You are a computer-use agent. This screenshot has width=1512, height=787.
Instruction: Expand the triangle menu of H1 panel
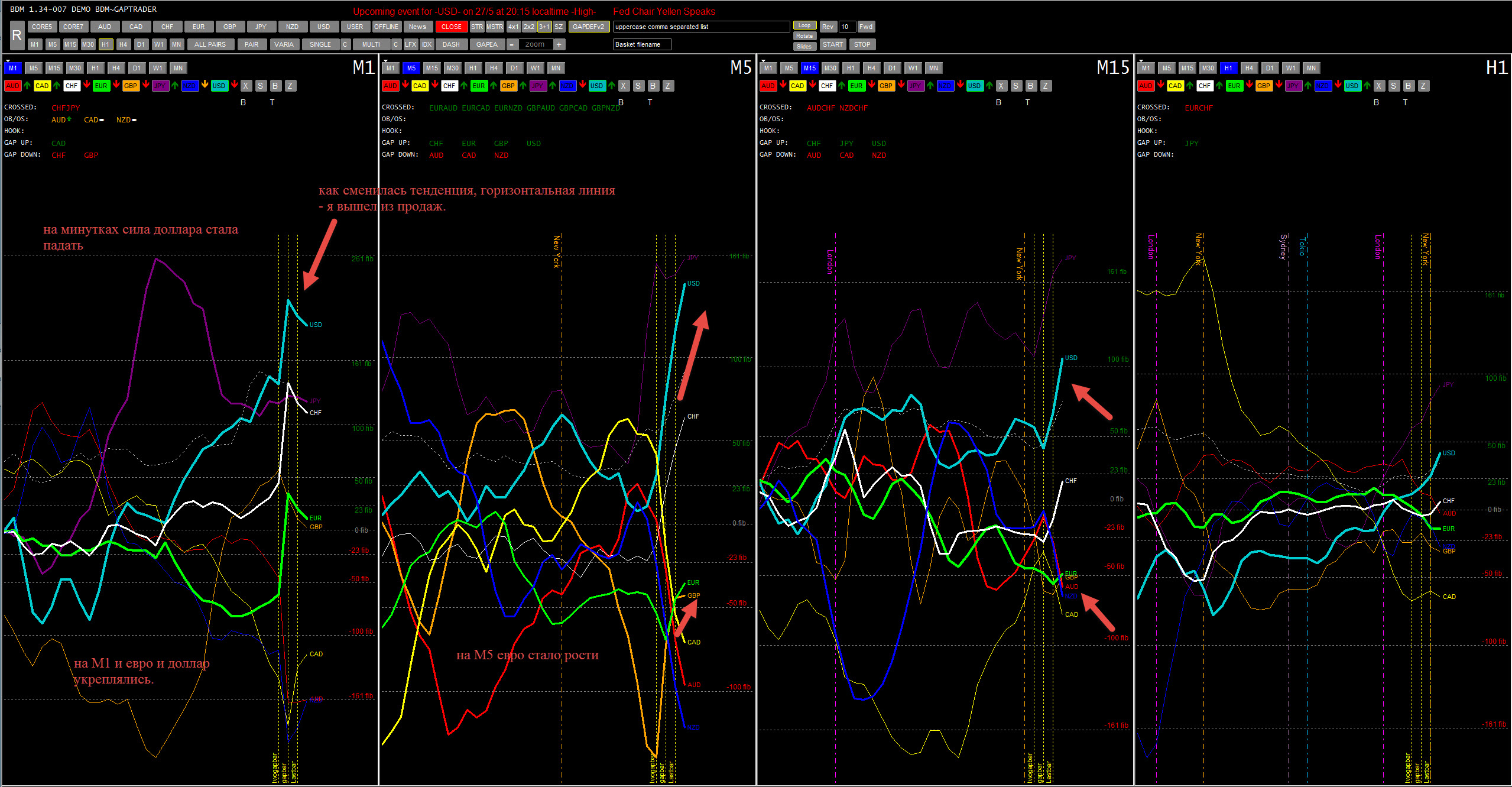[x=1141, y=61]
